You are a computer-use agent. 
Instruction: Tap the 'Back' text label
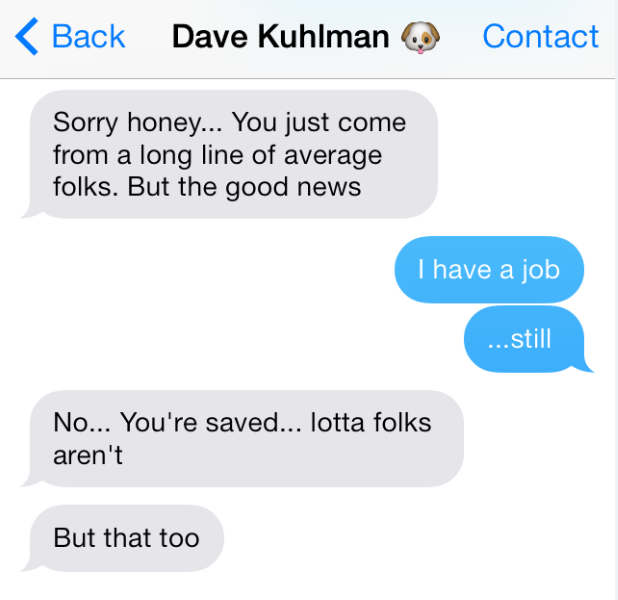tap(89, 37)
